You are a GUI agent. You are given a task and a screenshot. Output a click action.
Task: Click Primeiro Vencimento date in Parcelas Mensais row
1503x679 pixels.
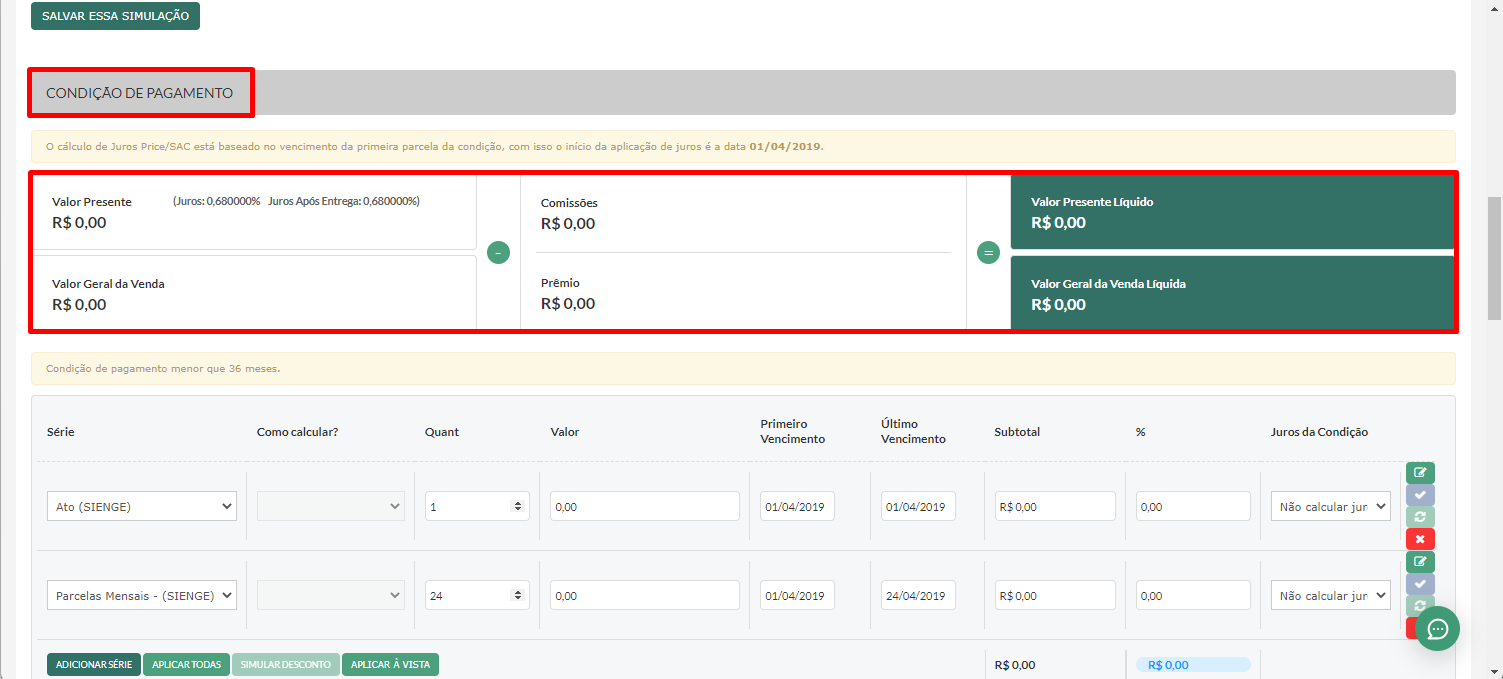click(x=797, y=595)
